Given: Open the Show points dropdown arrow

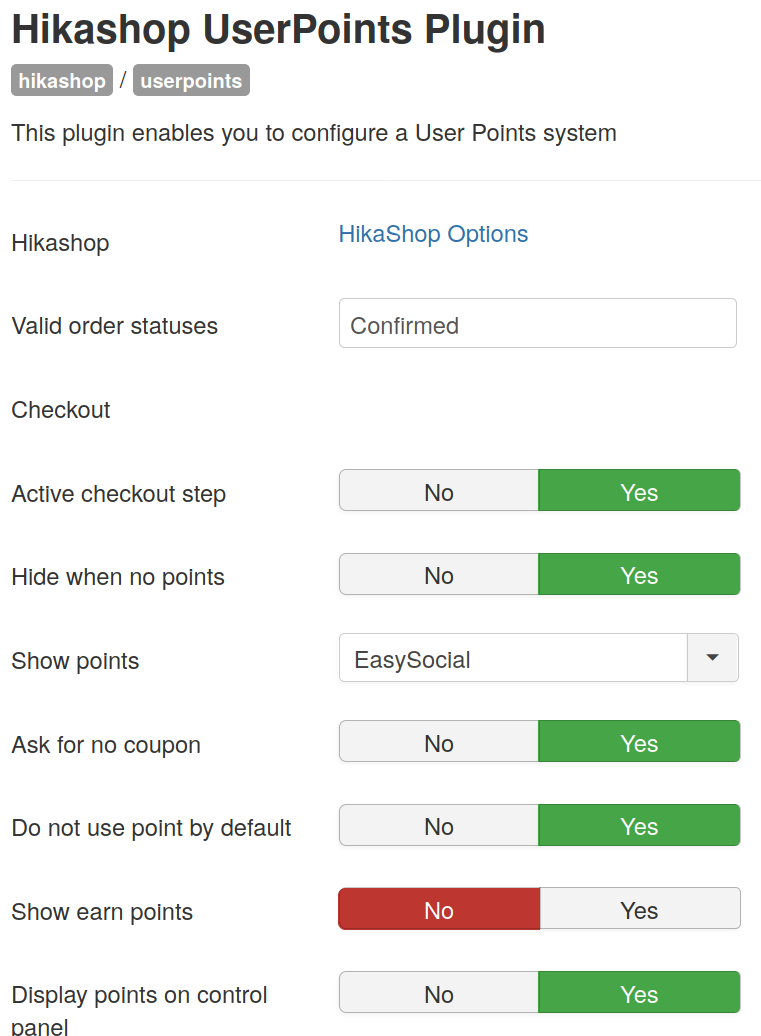Looking at the screenshot, I should click(x=712, y=658).
